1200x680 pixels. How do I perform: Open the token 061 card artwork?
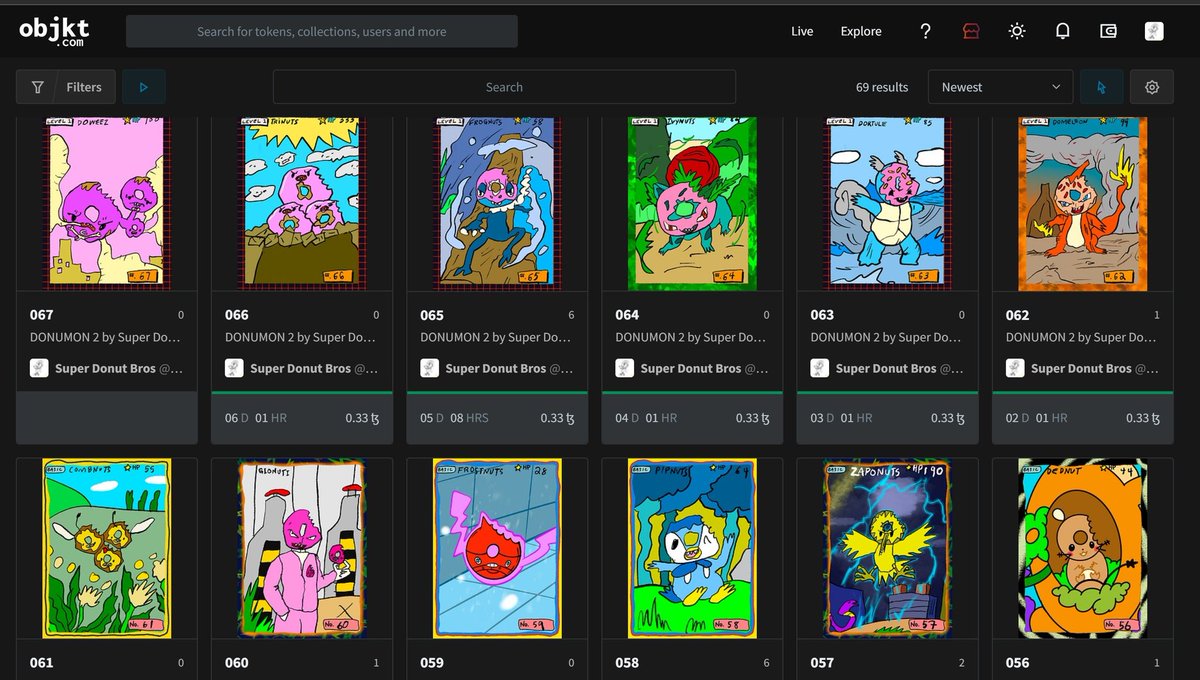pos(107,548)
